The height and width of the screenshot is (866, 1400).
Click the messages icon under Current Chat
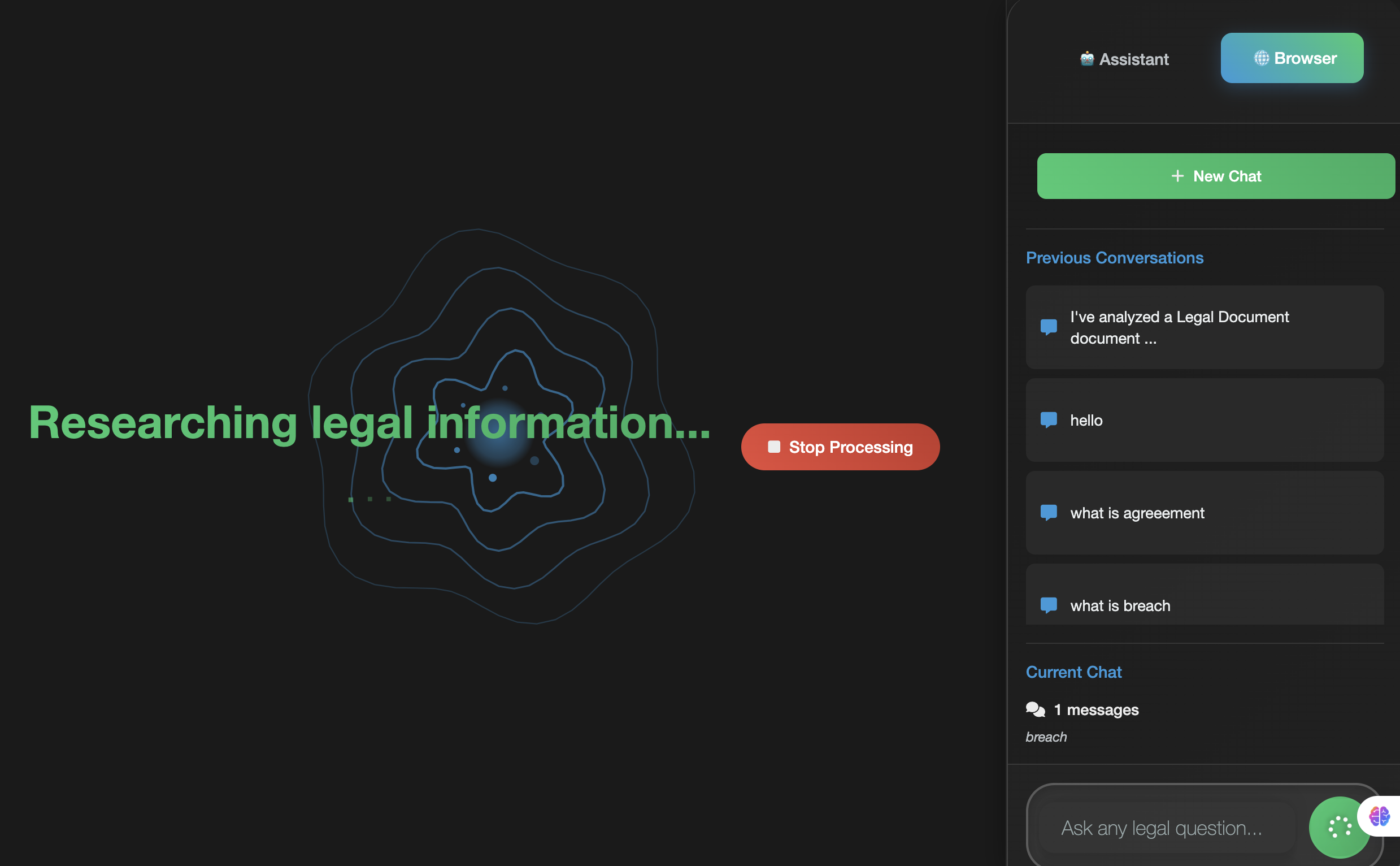point(1035,709)
